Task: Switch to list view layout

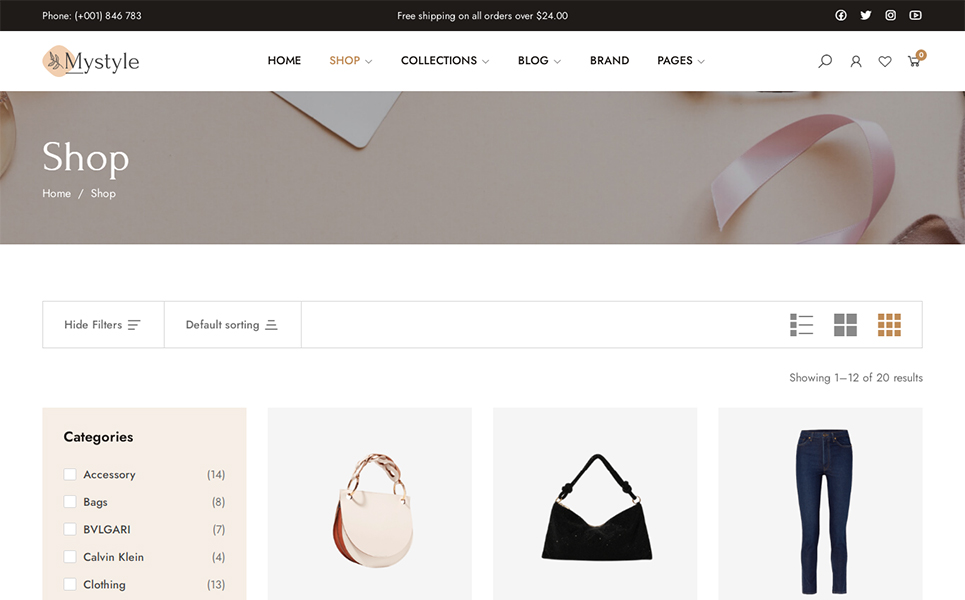Action: point(801,325)
